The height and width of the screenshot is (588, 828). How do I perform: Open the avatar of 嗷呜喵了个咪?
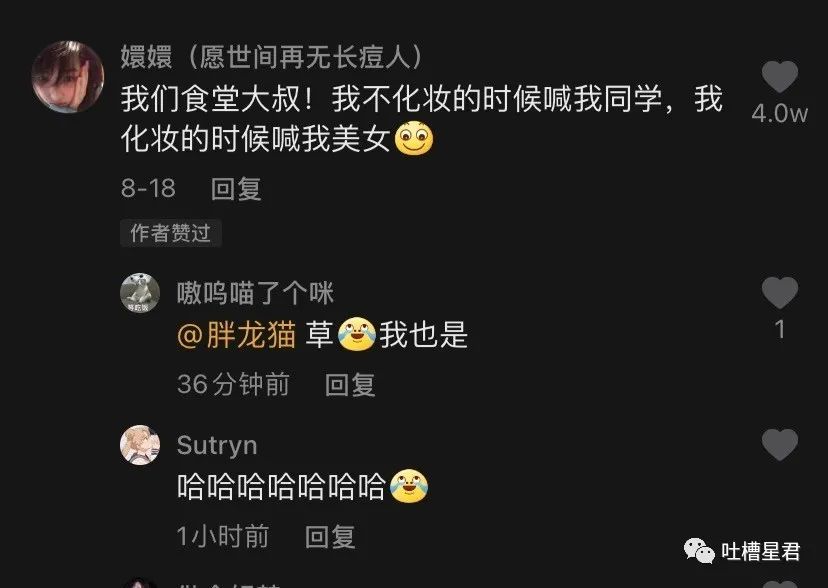click(x=140, y=293)
